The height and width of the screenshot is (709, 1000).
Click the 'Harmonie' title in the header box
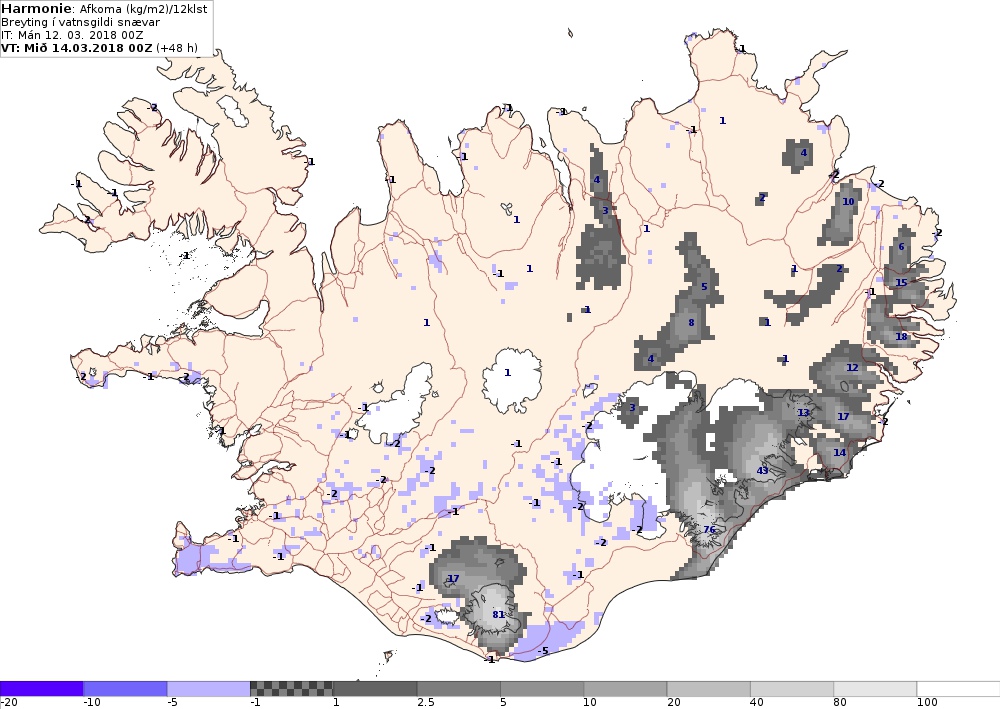point(38,9)
